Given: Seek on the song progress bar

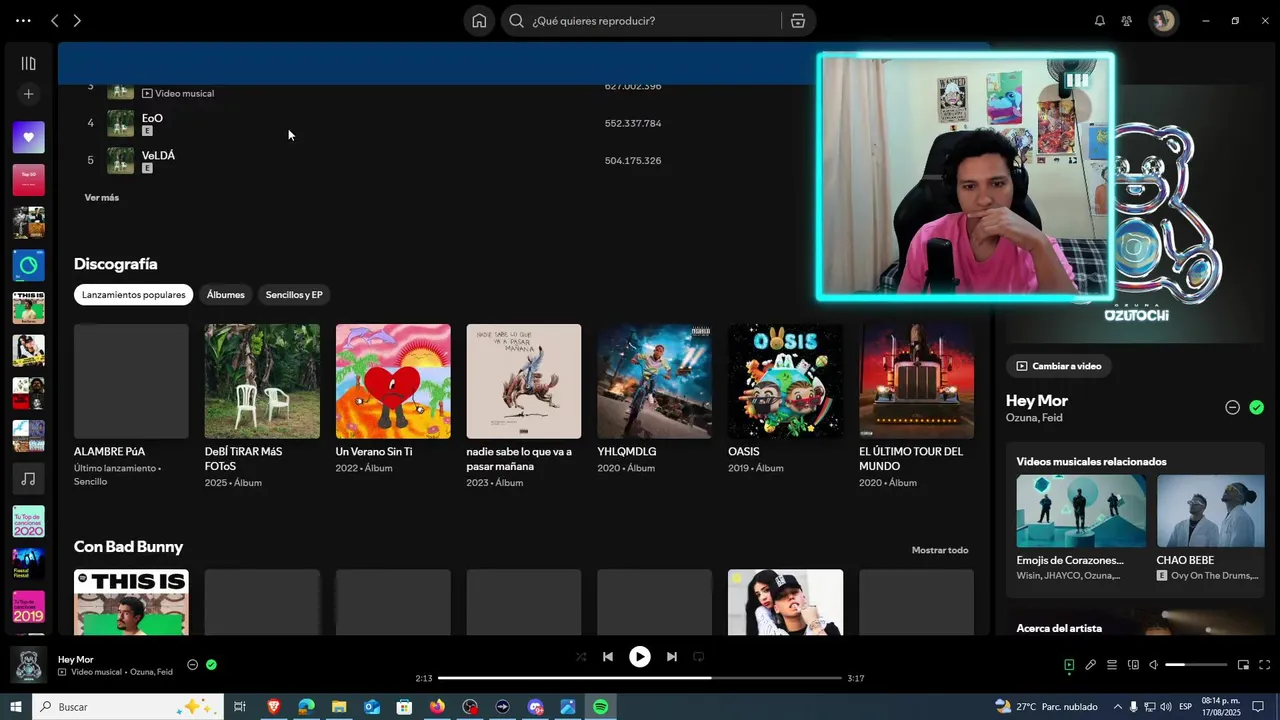Looking at the screenshot, I should tap(640, 678).
